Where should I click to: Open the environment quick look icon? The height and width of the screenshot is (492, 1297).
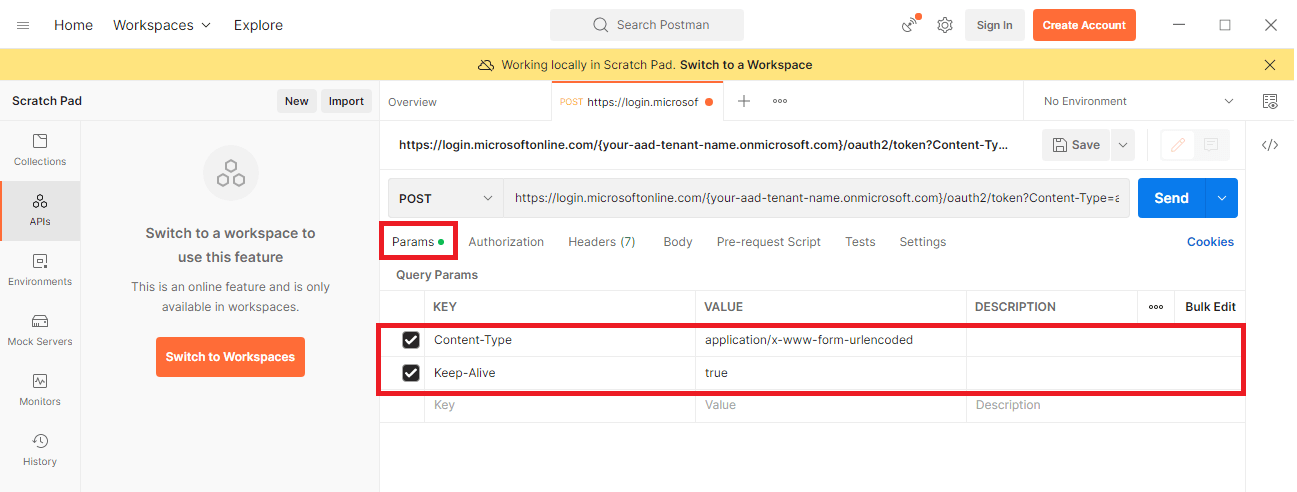point(1270,101)
